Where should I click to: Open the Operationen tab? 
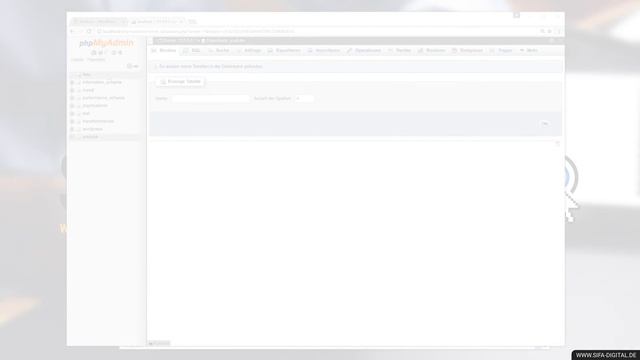pyautogui.click(x=364, y=51)
